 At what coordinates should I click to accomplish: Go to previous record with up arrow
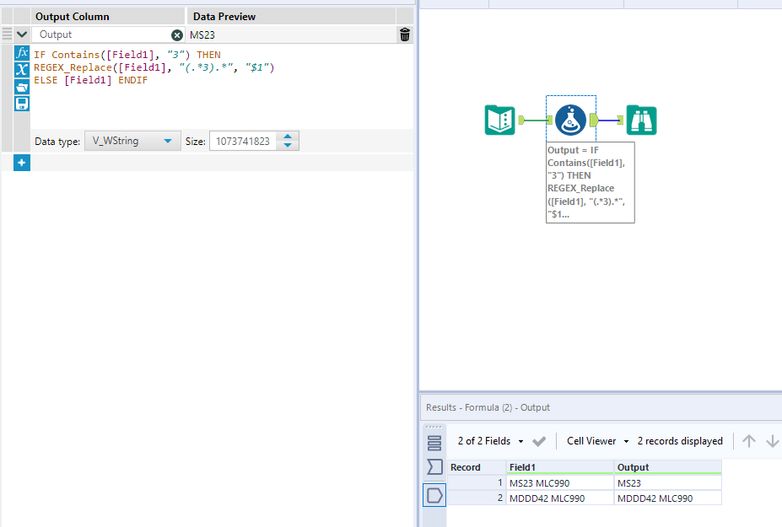[x=749, y=441]
